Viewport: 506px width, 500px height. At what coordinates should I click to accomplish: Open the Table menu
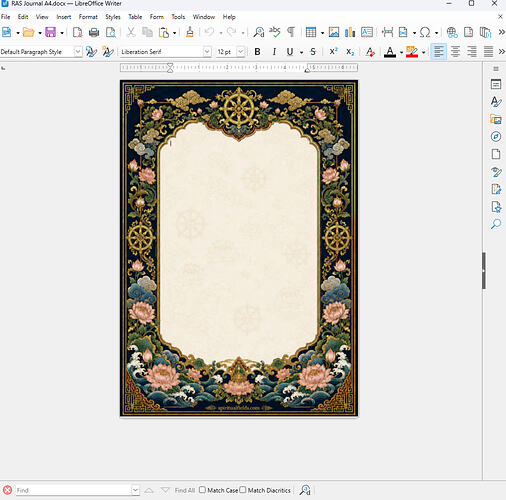(x=135, y=17)
